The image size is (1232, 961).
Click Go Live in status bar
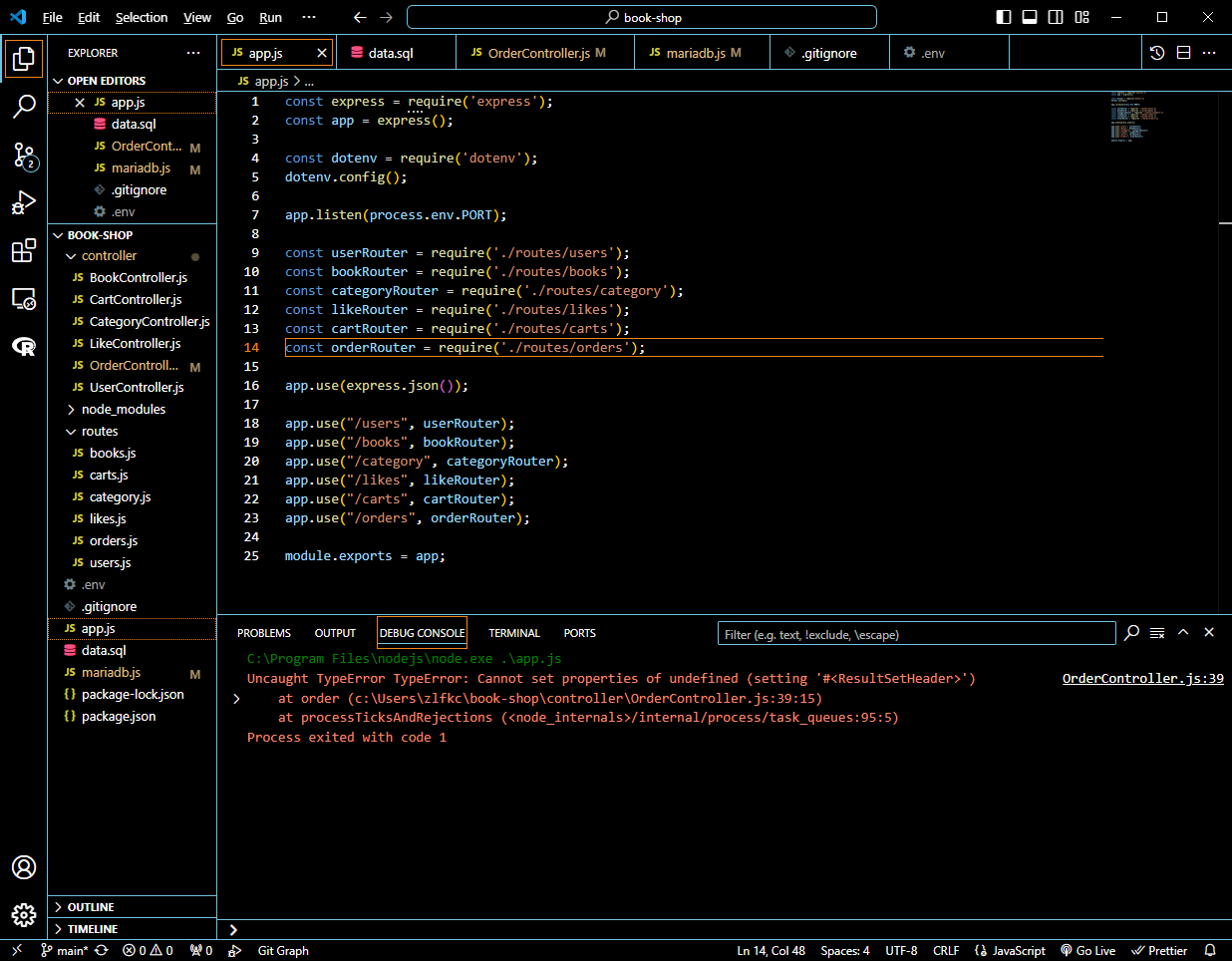pyautogui.click(x=1087, y=950)
